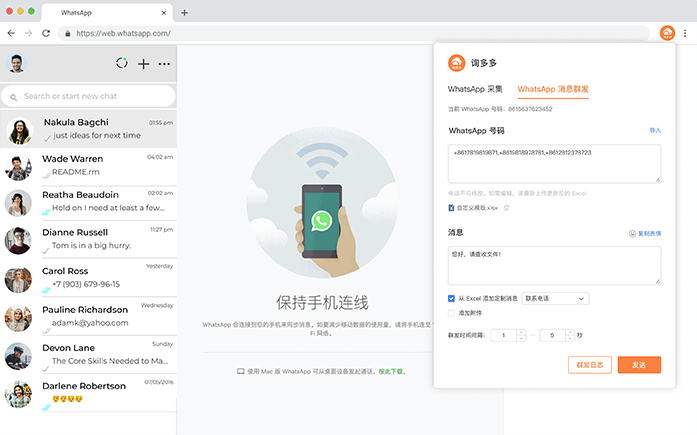Open chat with Nakula Bagchi
Viewport: 697px width, 435px height.
tap(88, 129)
